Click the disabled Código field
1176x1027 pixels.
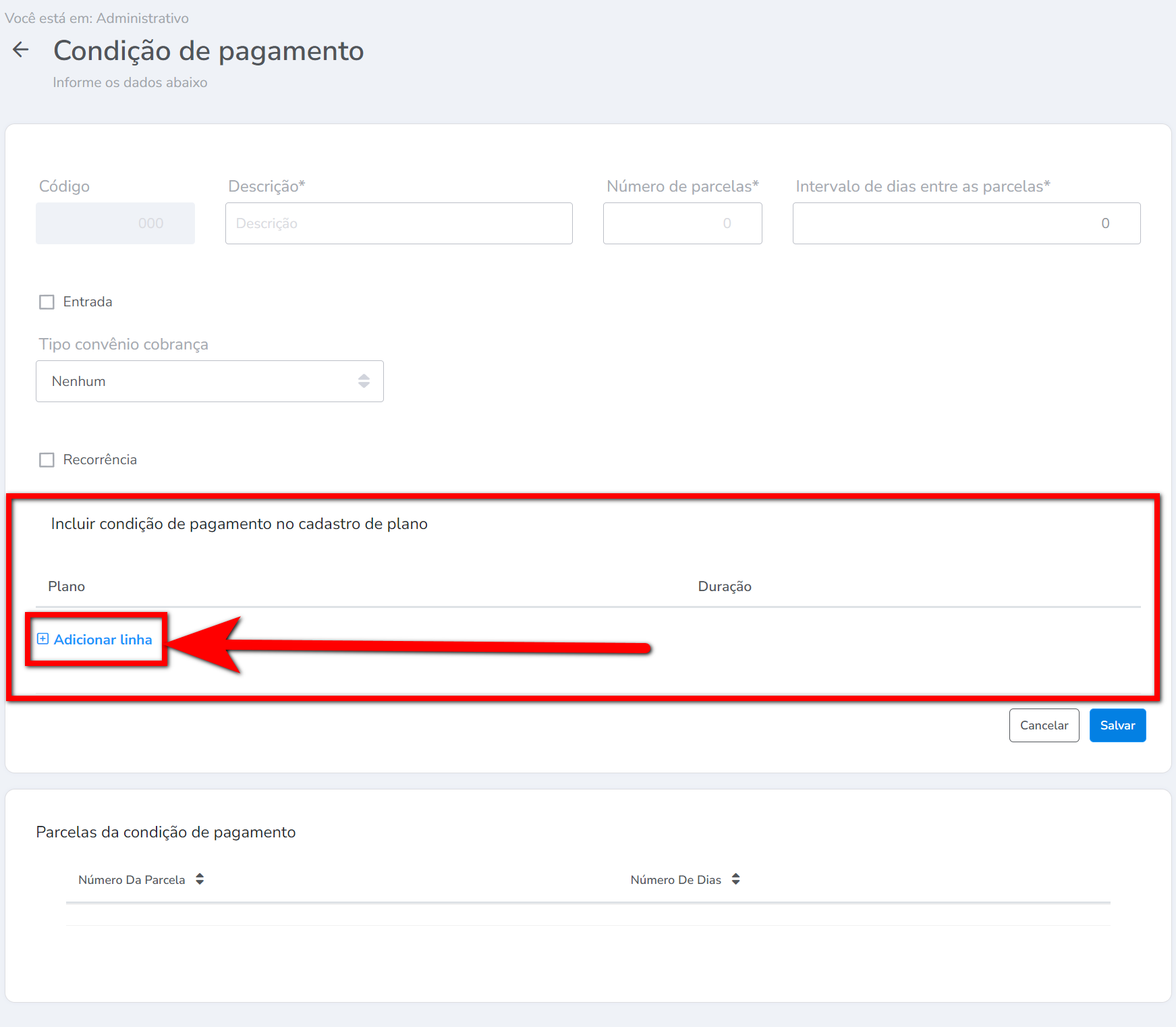(x=115, y=223)
